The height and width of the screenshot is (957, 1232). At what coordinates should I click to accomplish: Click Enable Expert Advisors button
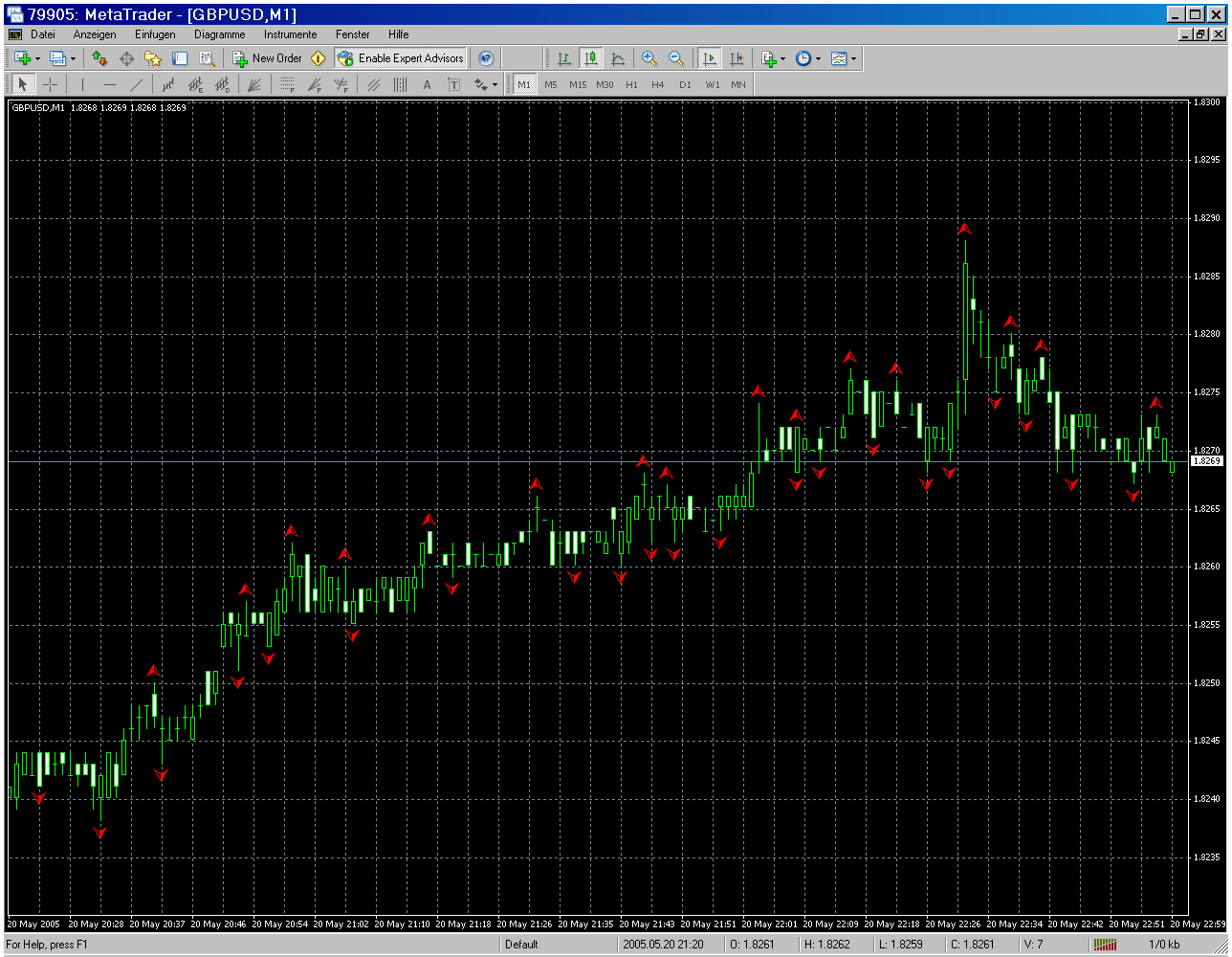[x=401, y=58]
